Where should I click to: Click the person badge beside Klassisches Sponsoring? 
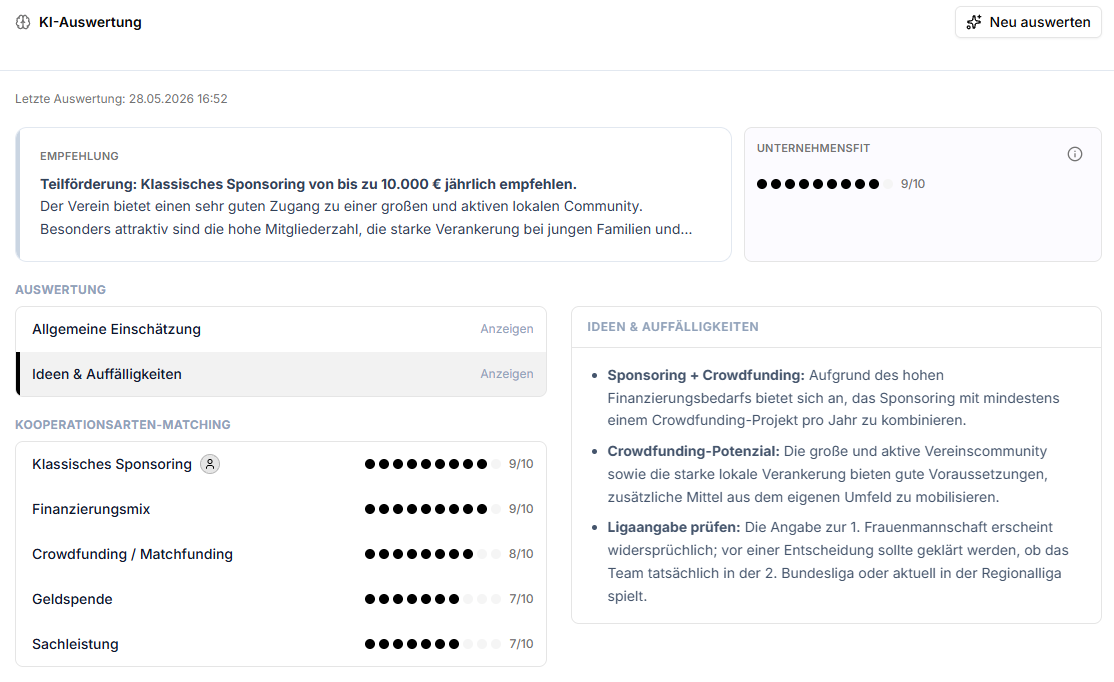pos(210,464)
